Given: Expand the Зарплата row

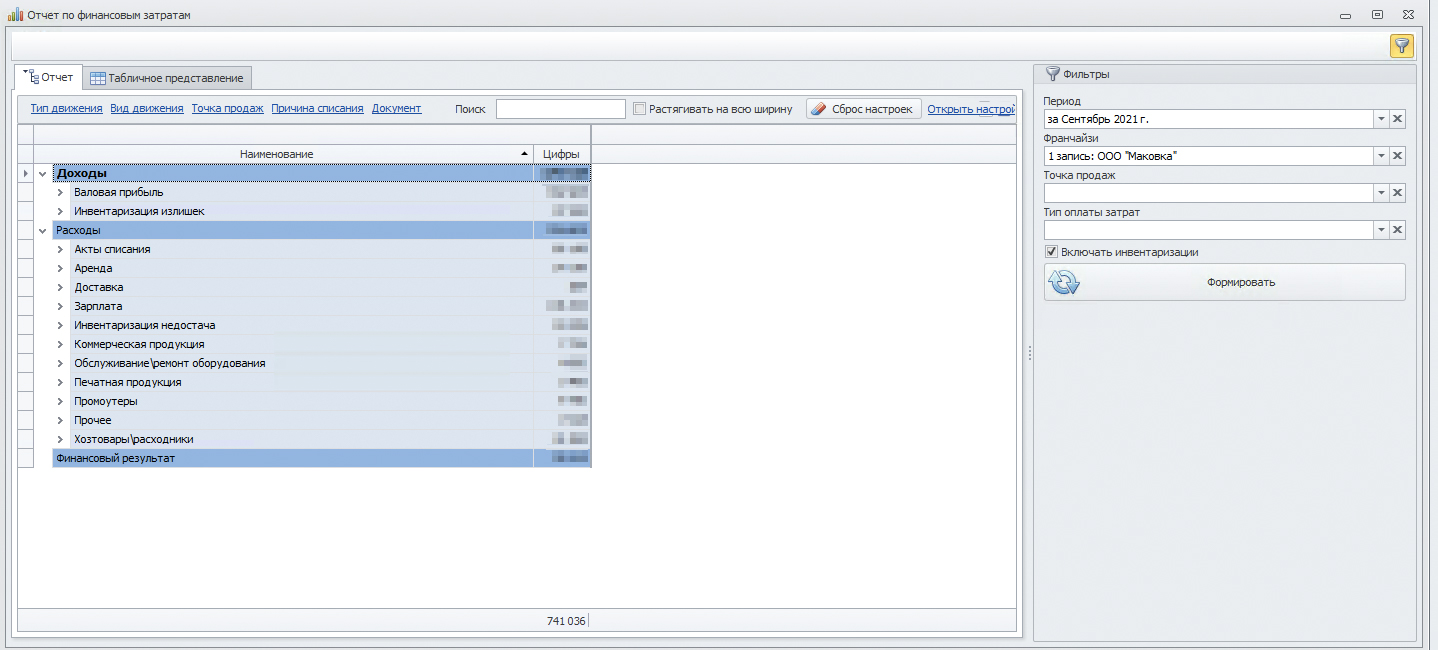Looking at the screenshot, I should coord(61,307).
